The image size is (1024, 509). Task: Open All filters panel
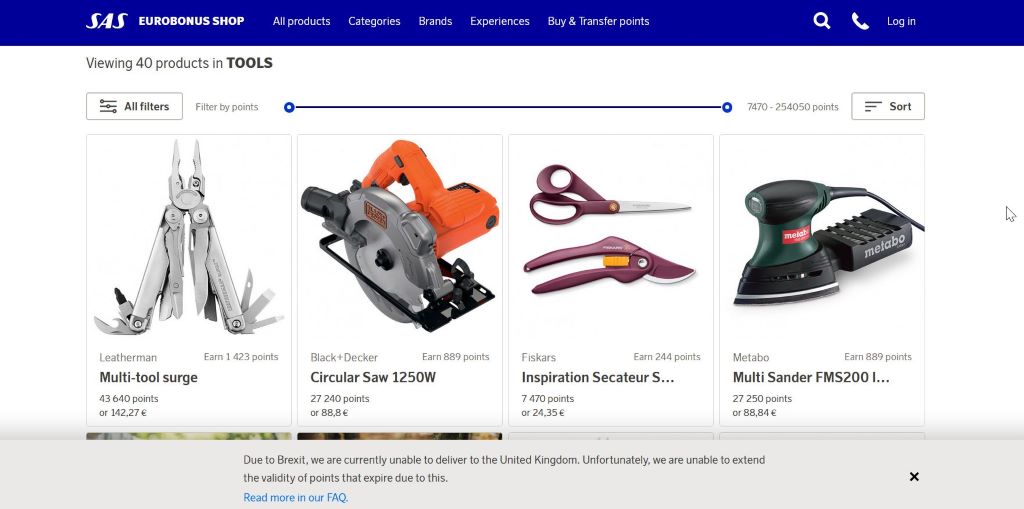coord(135,107)
